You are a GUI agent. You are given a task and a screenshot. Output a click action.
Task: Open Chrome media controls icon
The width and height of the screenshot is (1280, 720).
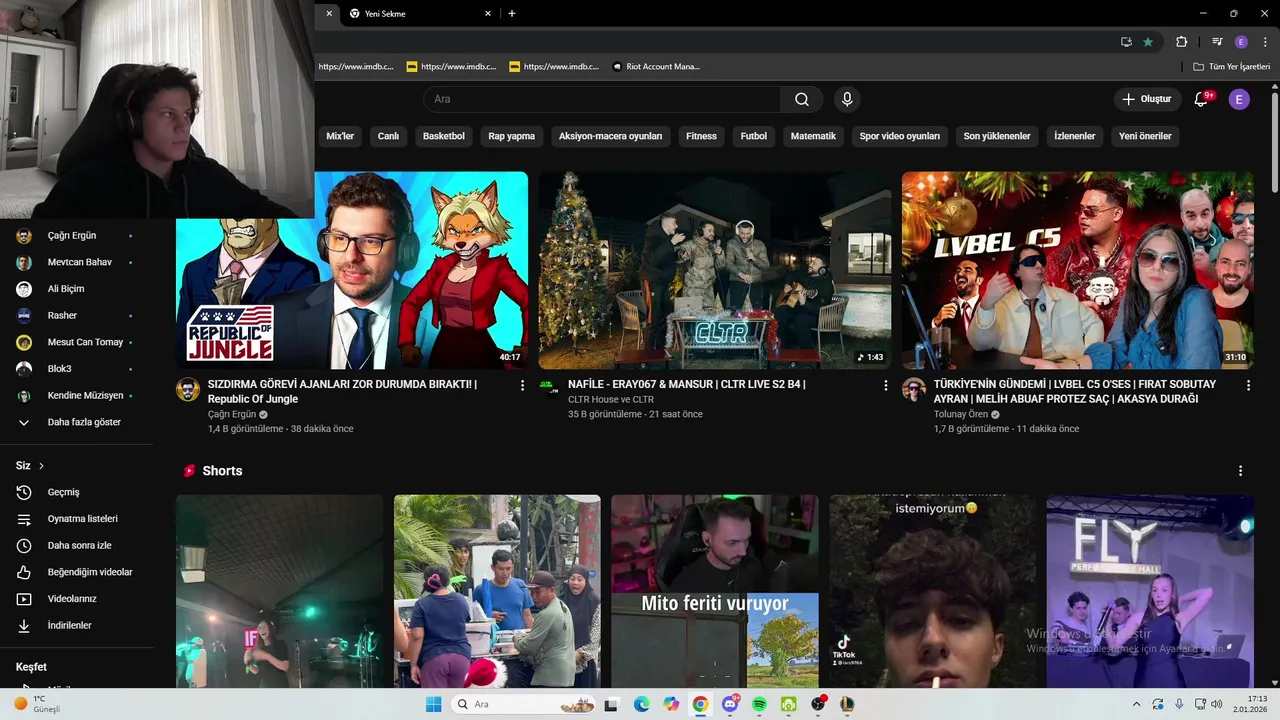pos(1217,42)
